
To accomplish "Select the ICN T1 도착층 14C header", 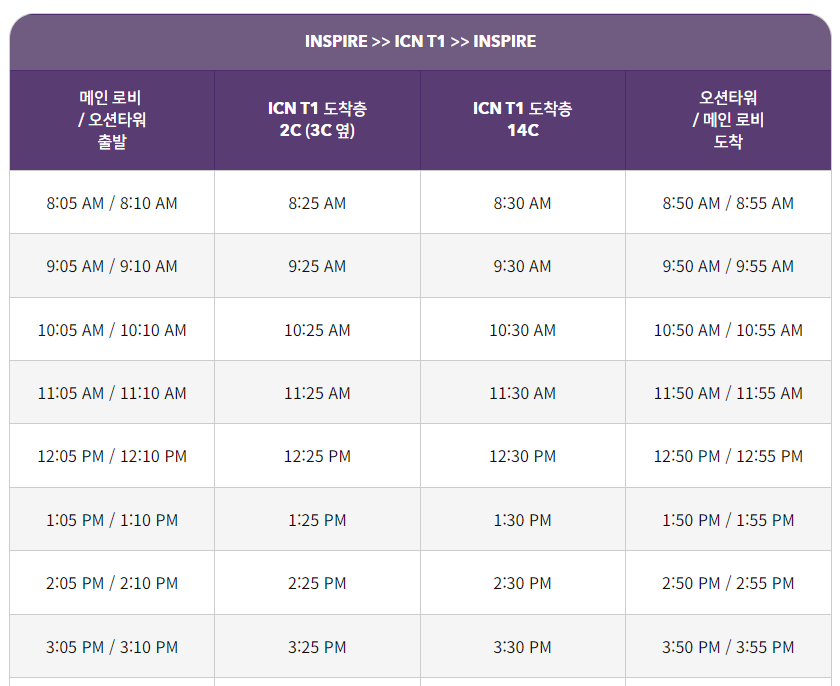I will 523,120.
